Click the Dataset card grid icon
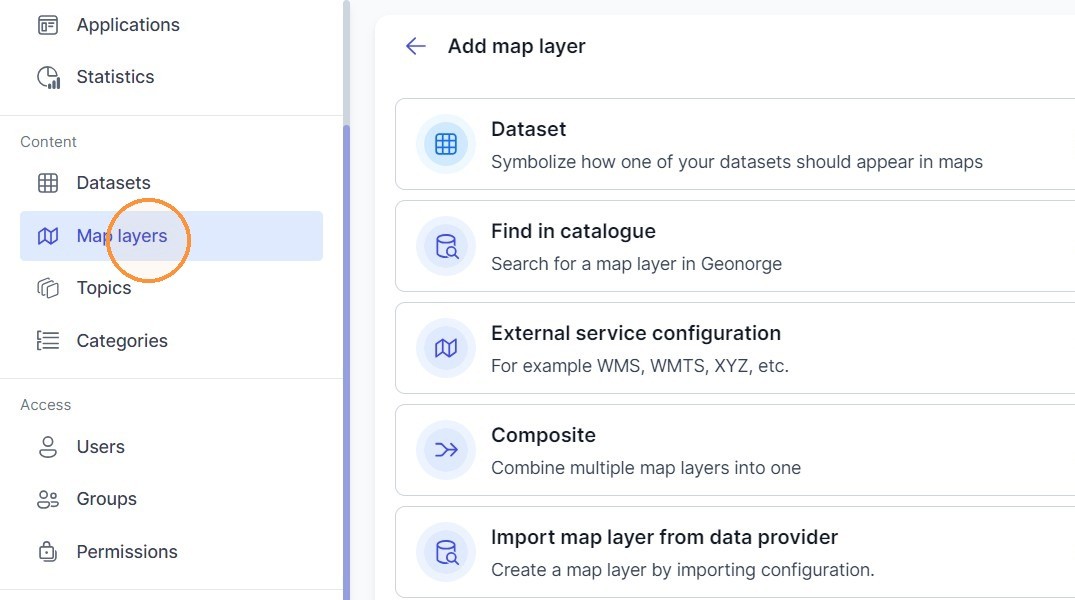 [446, 144]
